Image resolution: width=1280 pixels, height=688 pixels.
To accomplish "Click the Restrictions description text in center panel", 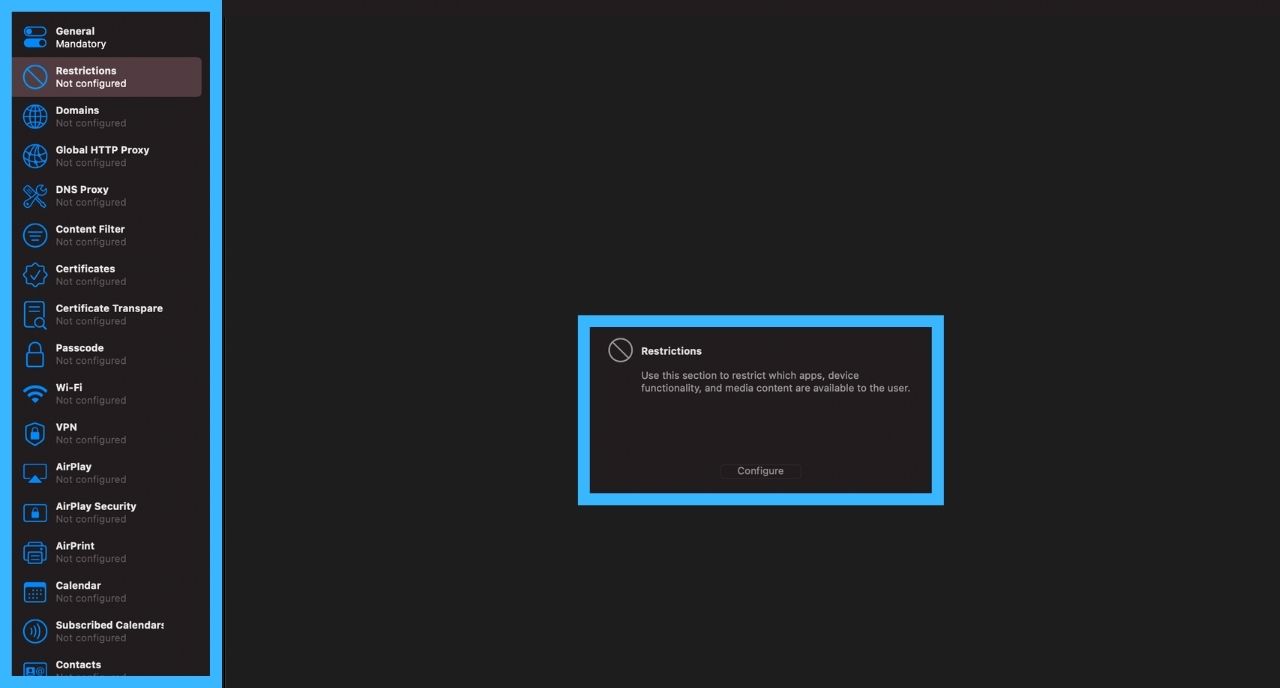I will (x=776, y=382).
